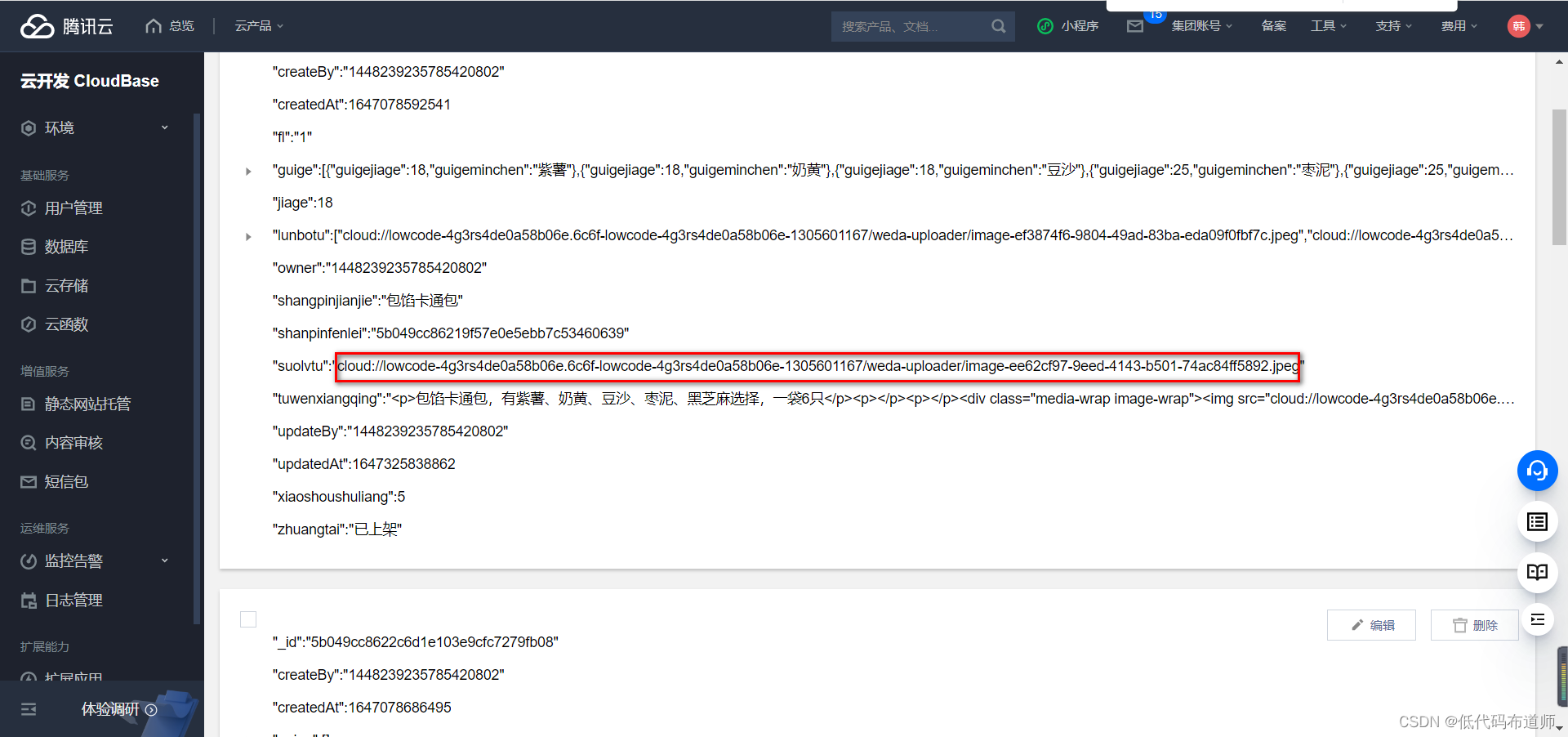Click the pencil icon on 编辑
This screenshot has width=1568, height=737.
1357,625
